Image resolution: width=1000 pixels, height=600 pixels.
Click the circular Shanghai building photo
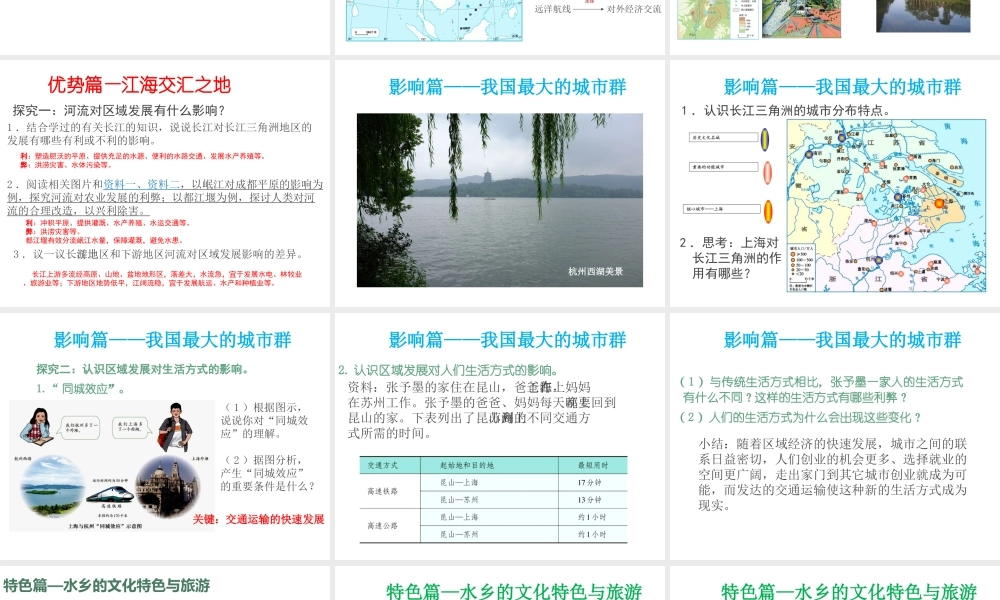pyautogui.click(x=168, y=488)
